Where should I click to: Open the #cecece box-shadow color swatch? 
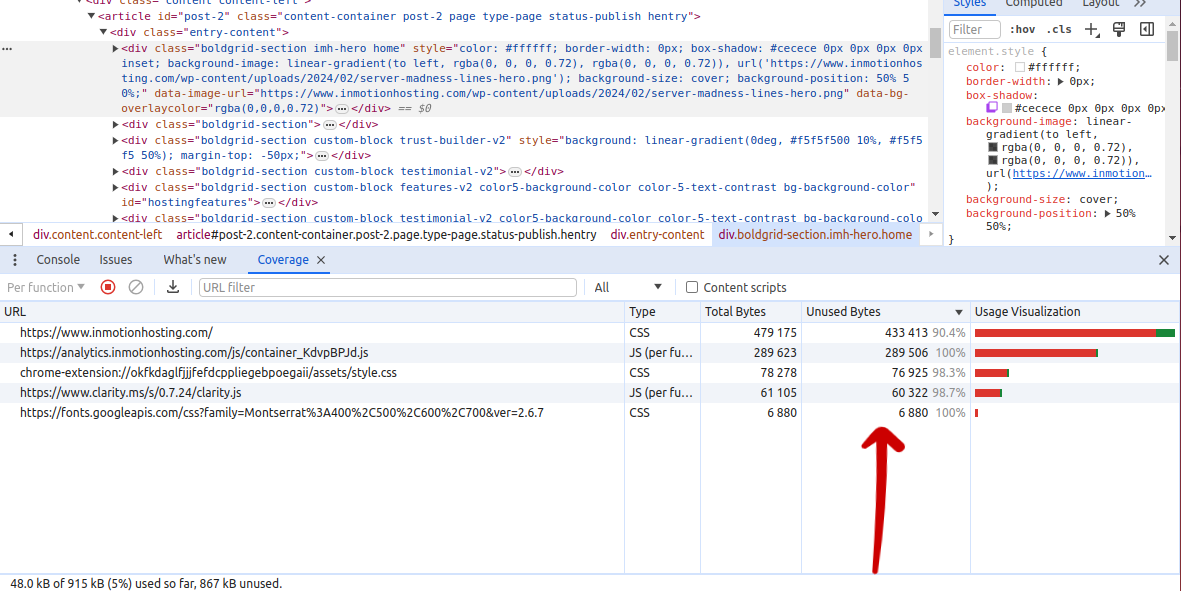(x=1006, y=108)
